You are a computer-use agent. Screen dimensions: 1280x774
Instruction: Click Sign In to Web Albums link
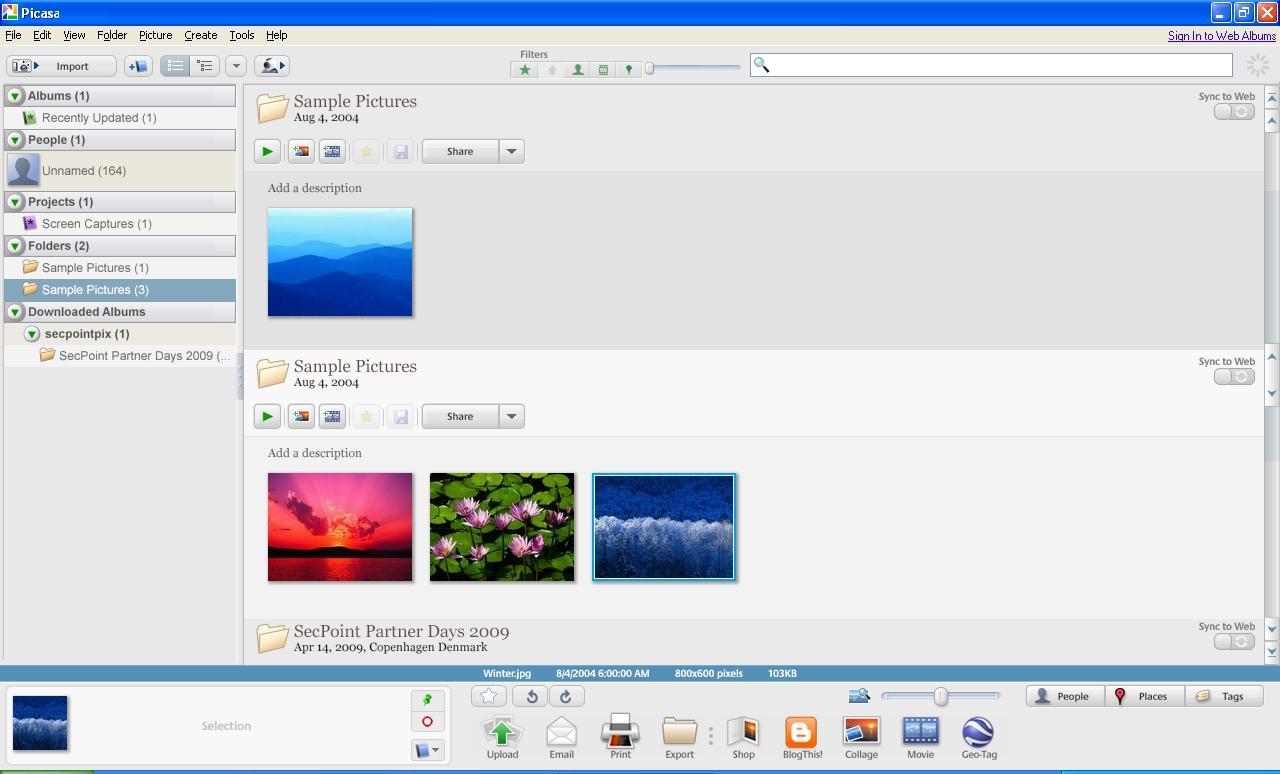point(1222,35)
